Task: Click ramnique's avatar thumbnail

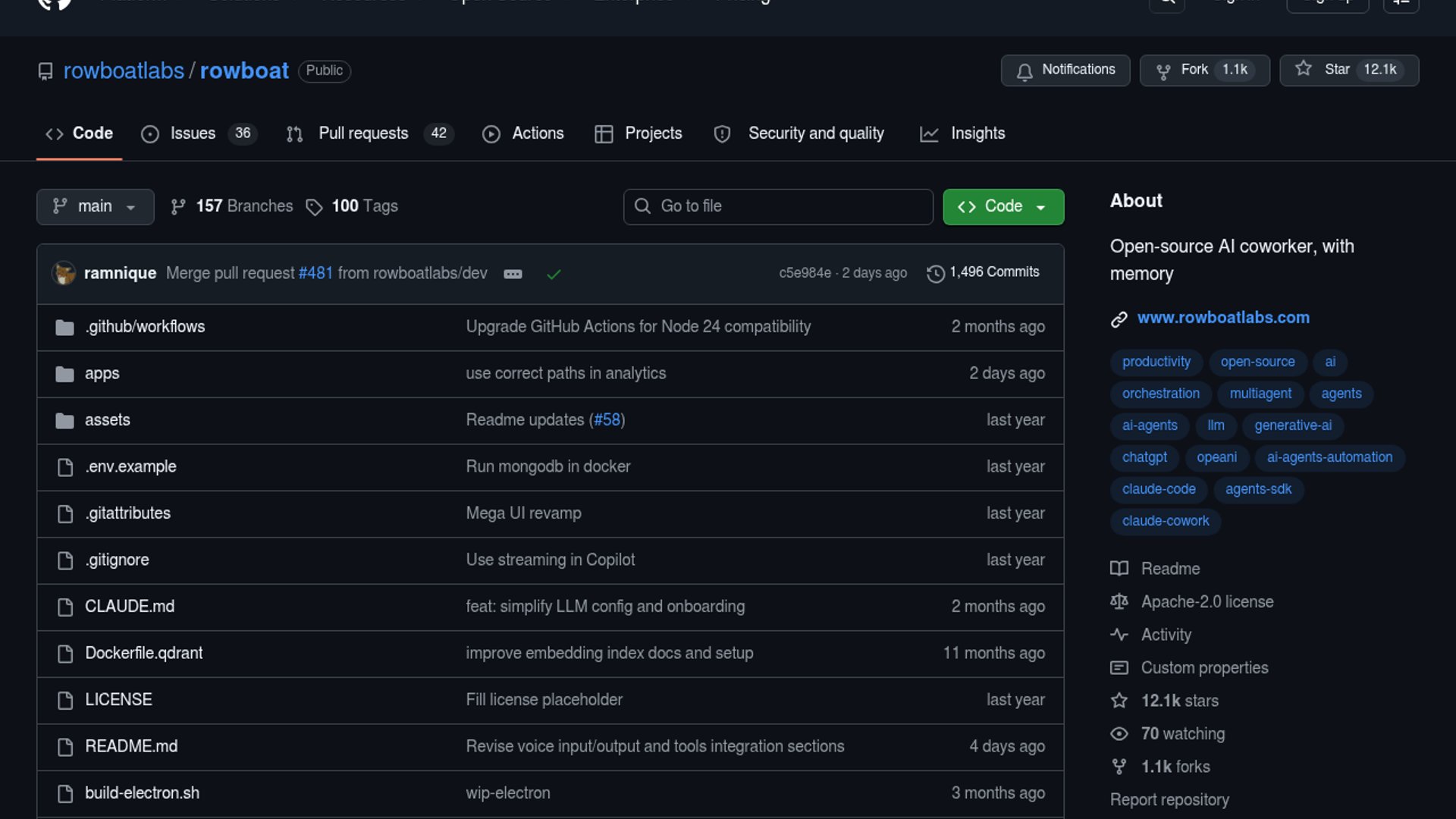Action: point(64,273)
